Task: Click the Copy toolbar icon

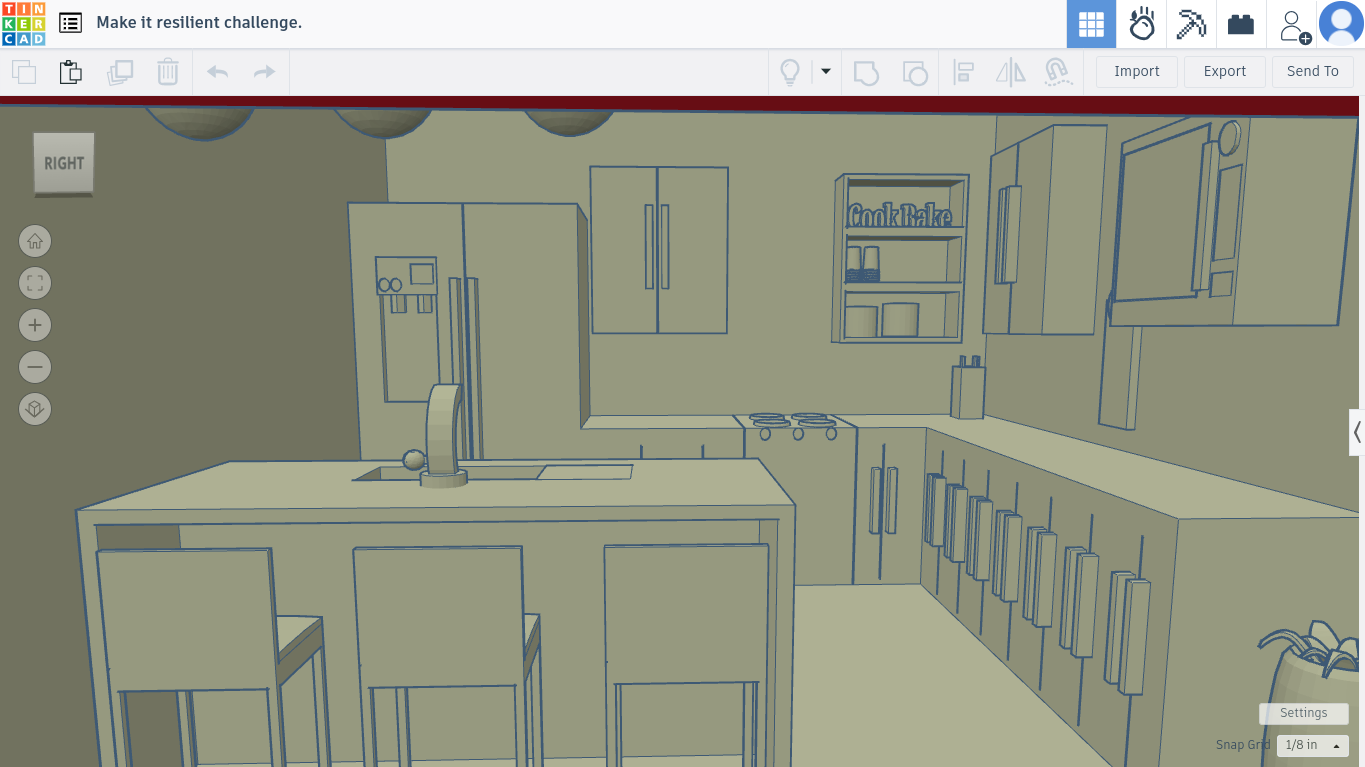Action: pyautogui.click(x=24, y=72)
